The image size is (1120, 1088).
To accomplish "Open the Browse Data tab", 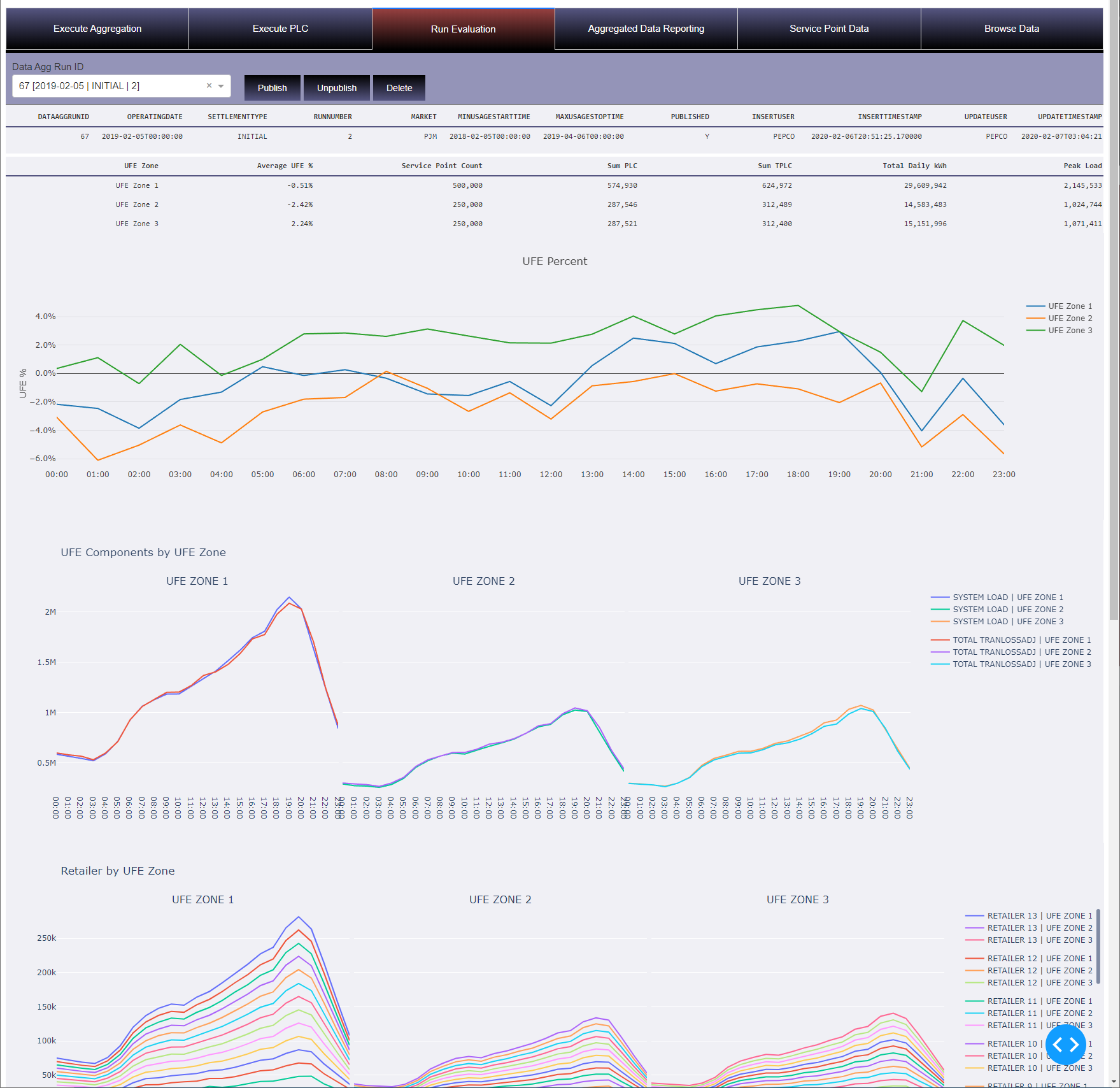I will [x=1012, y=29].
